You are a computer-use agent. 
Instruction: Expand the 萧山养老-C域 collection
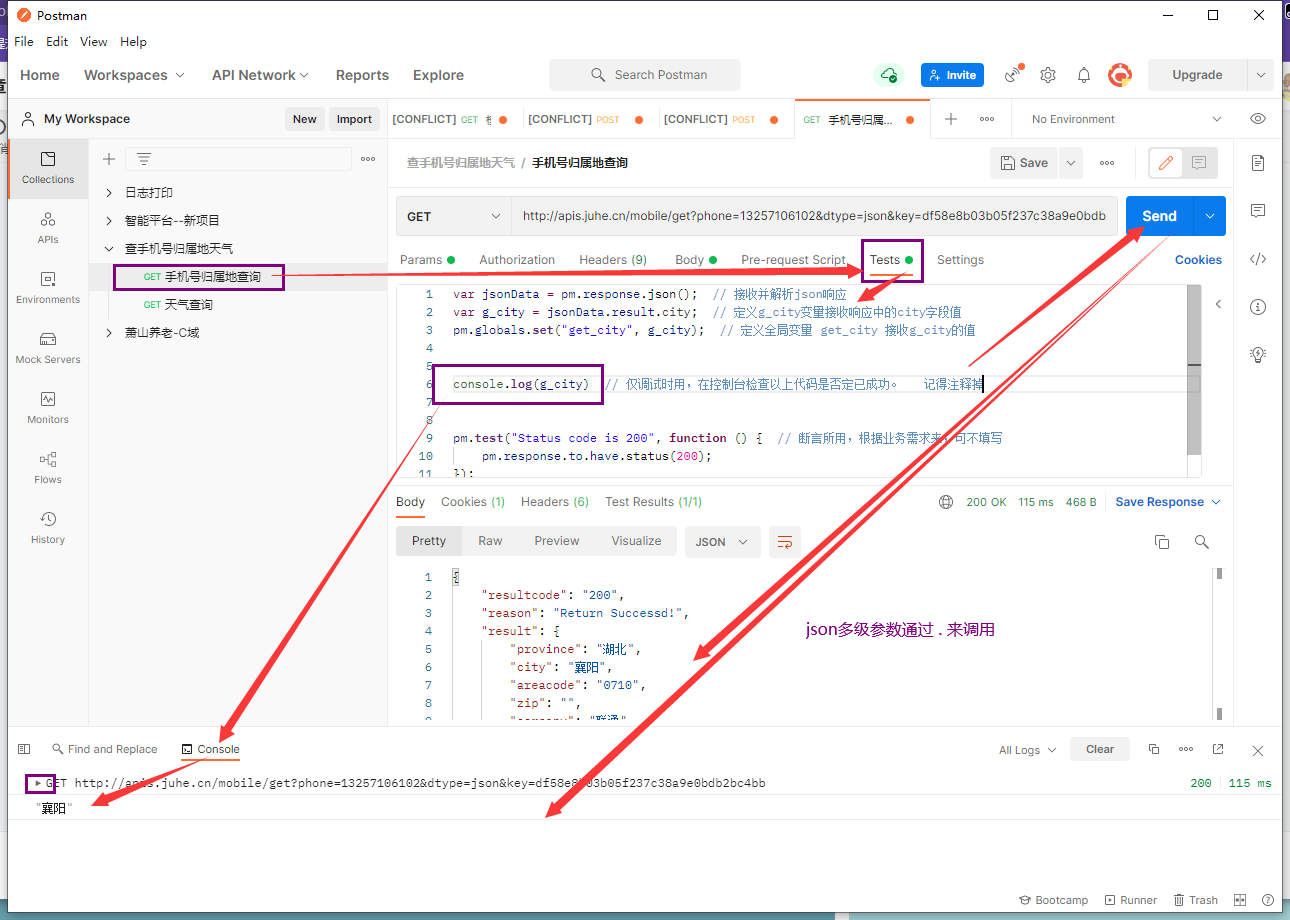[109, 332]
